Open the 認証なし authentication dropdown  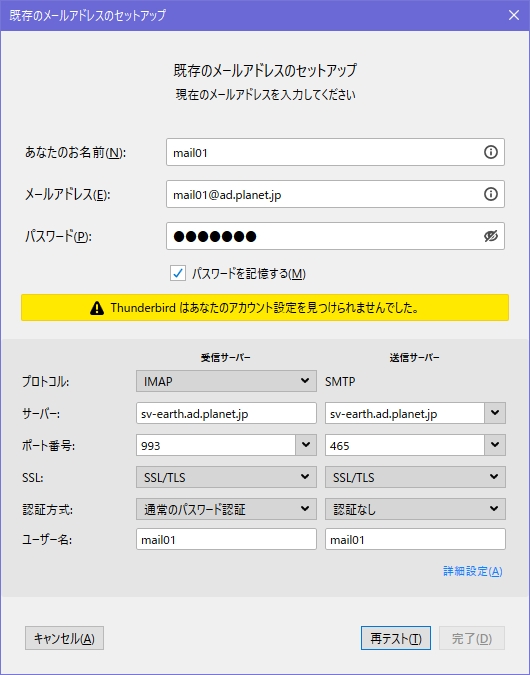click(x=415, y=509)
